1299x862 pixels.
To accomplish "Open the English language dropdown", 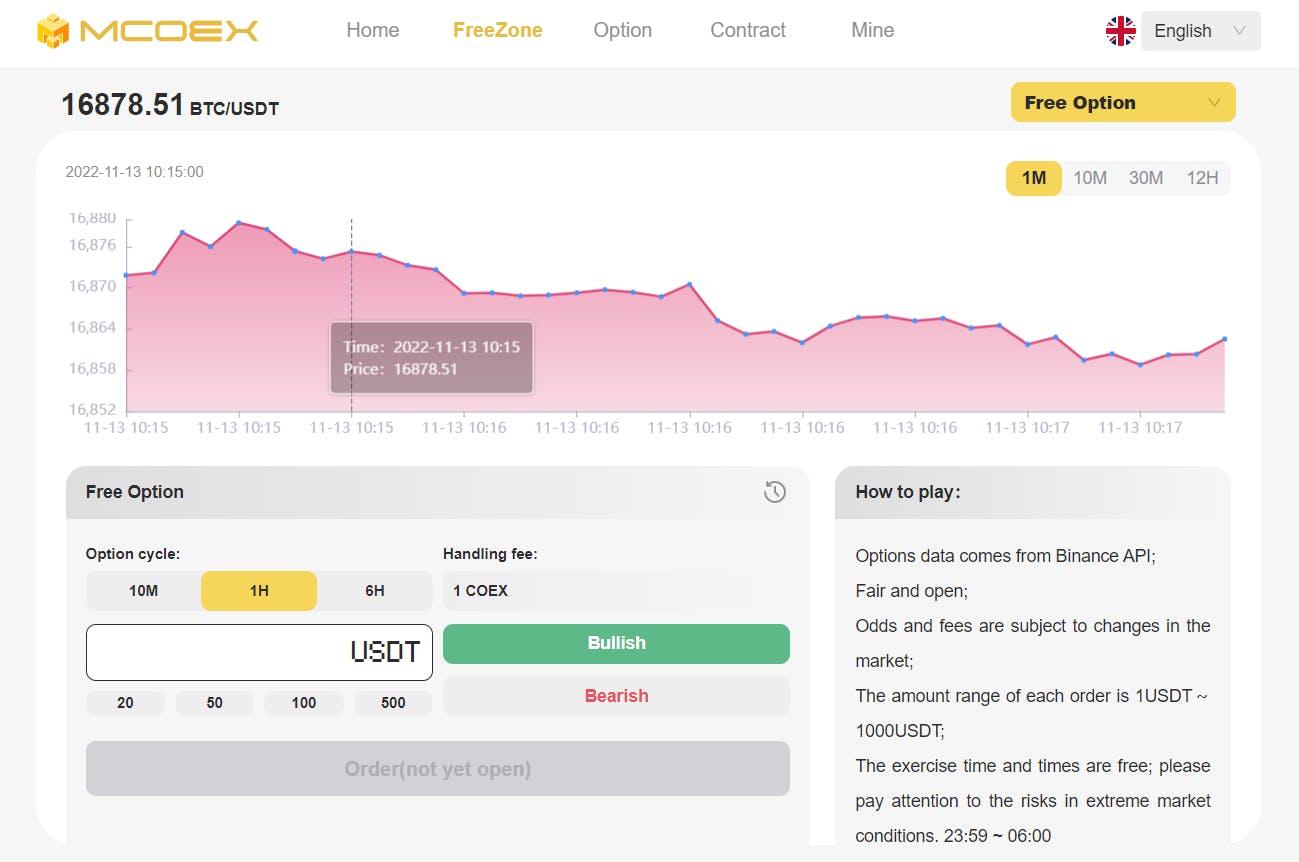I will [1200, 31].
